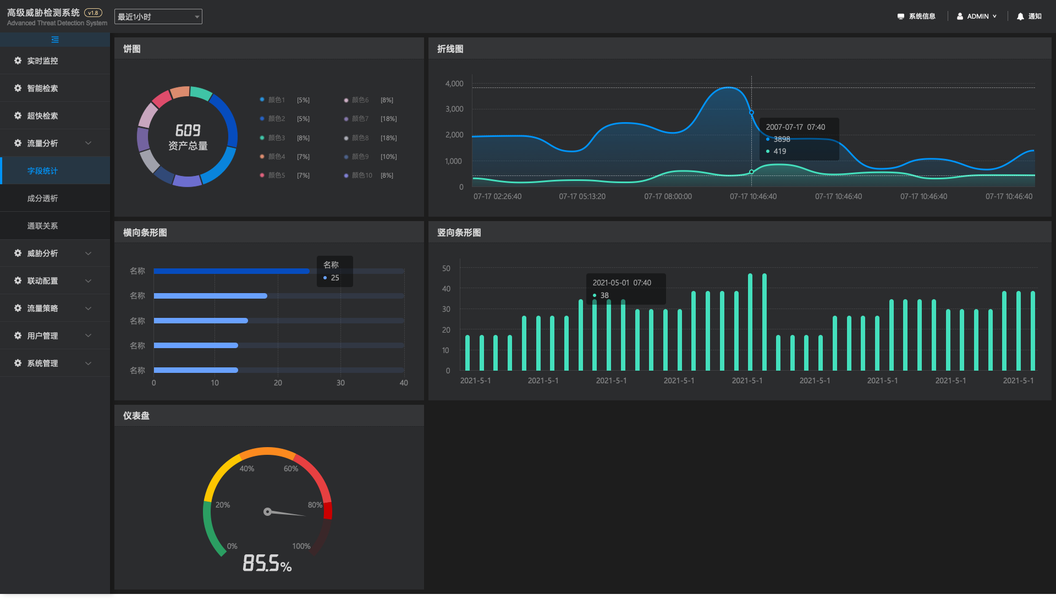This screenshot has width=1056, height=600.
Task: Click the 高级威胁检测系统 title logo
Action: tap(43, 12)
